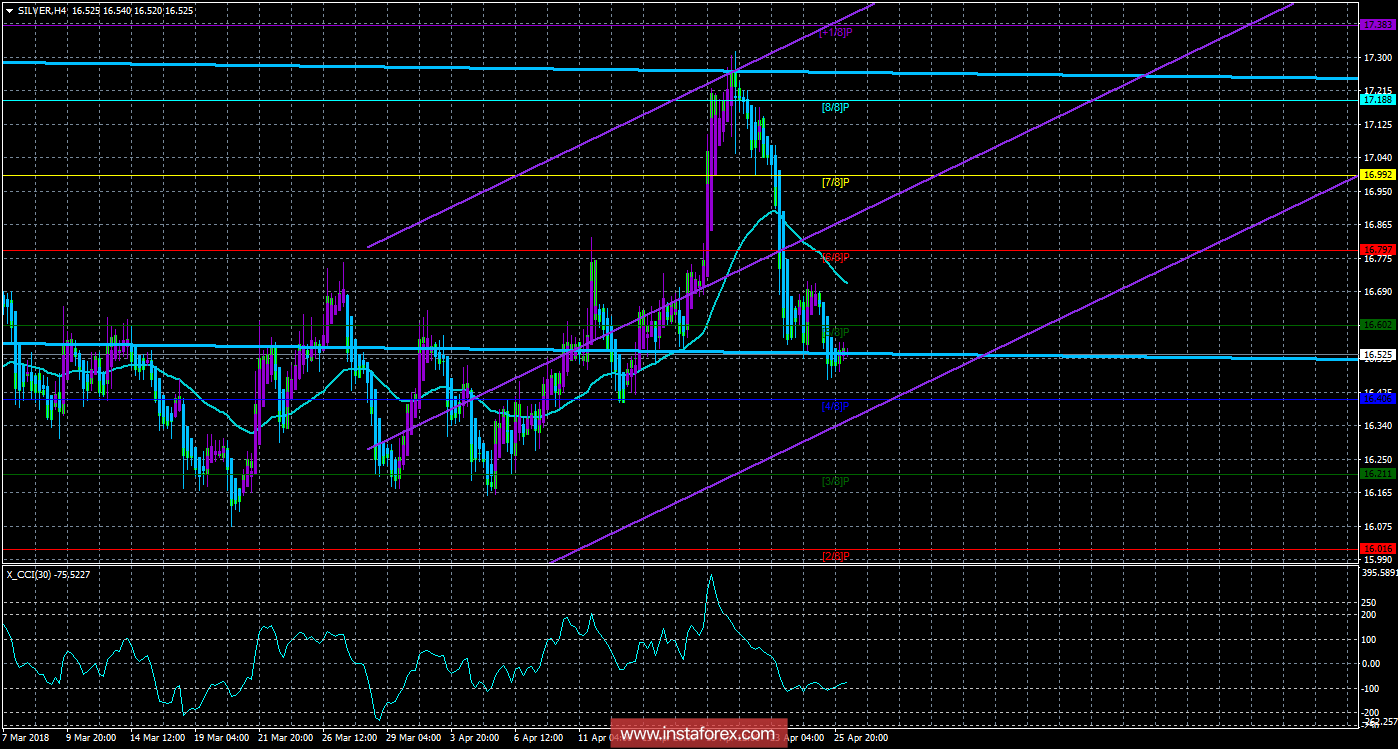This screenshot has height=749, width=1398.
Task: Select the 17.188 cyan price level tag
Action: tap(1376, 100)
